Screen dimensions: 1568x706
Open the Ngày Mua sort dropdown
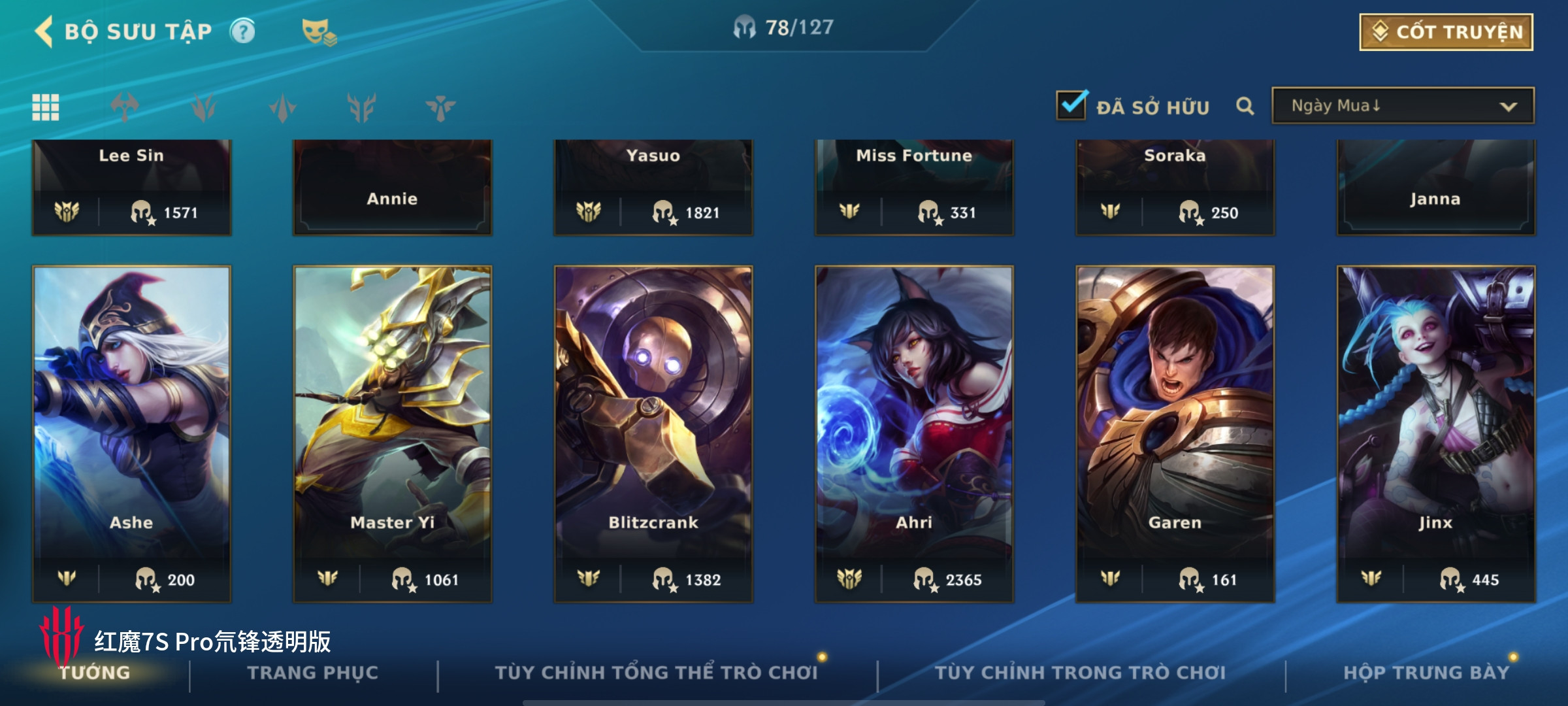(x=1403, y=106)
